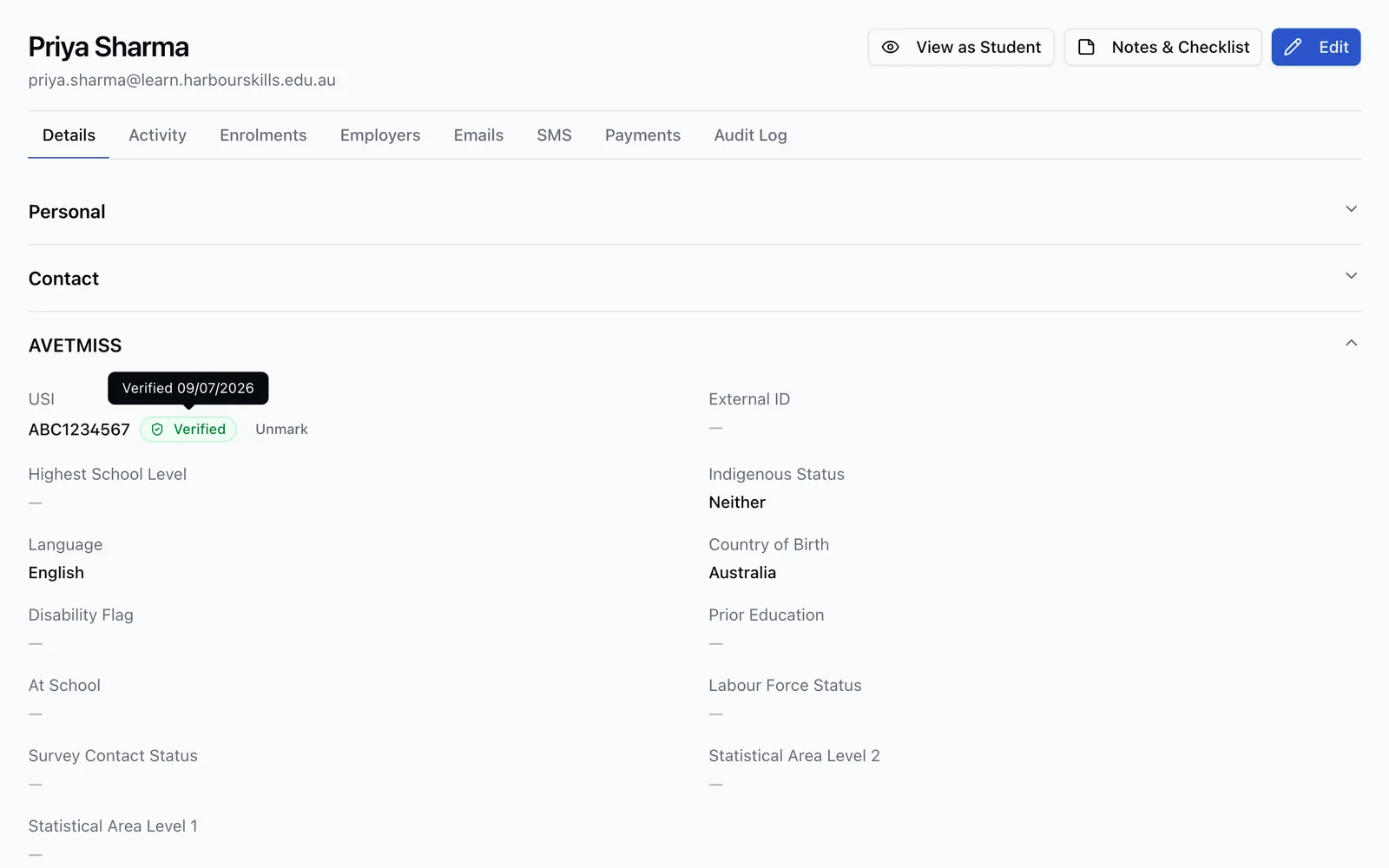Expand the Personal section chevron

click(x=1351, y=209)
